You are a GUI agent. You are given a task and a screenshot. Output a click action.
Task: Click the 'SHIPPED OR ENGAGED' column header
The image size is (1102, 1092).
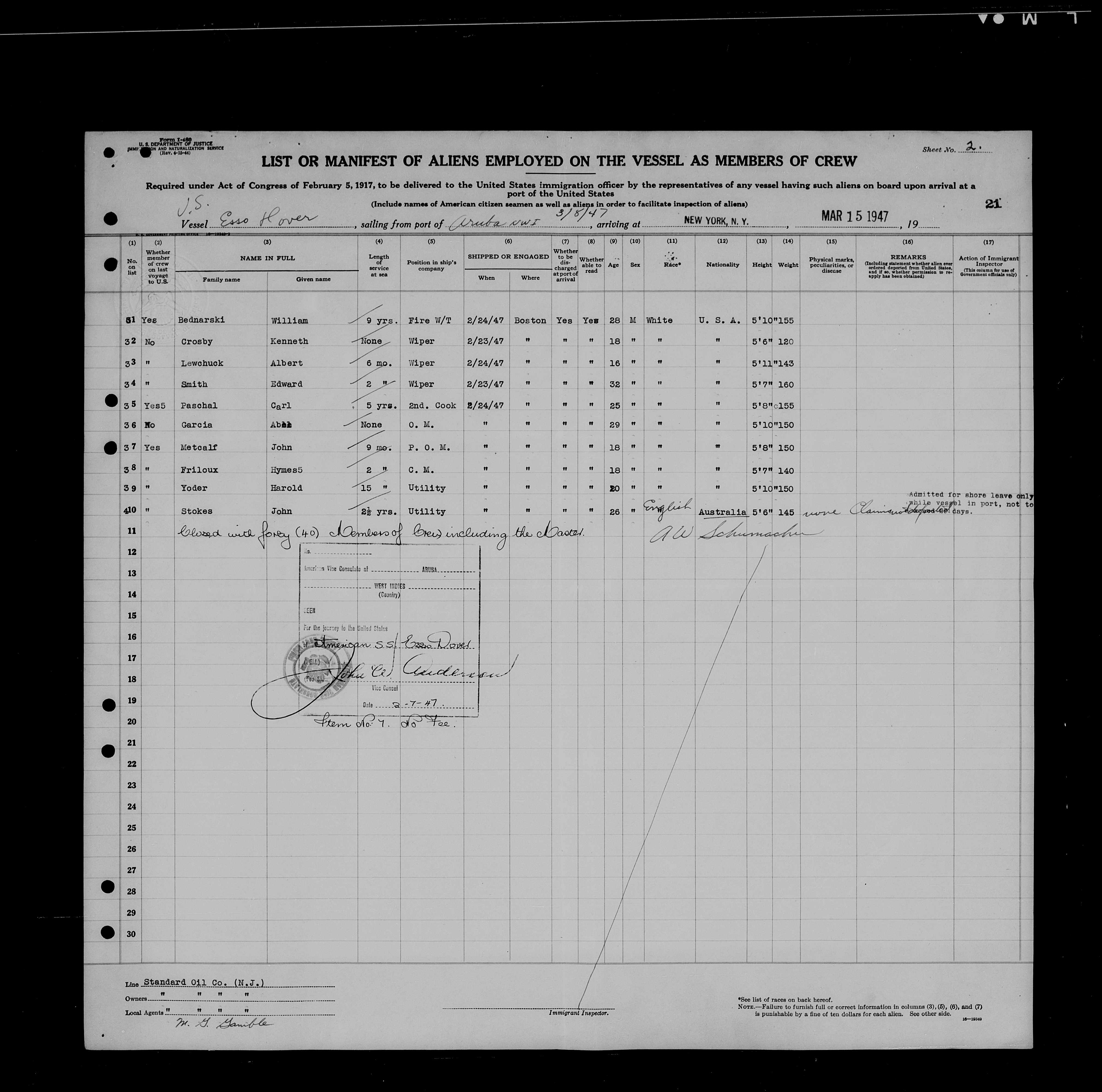[x=508, y=257]
